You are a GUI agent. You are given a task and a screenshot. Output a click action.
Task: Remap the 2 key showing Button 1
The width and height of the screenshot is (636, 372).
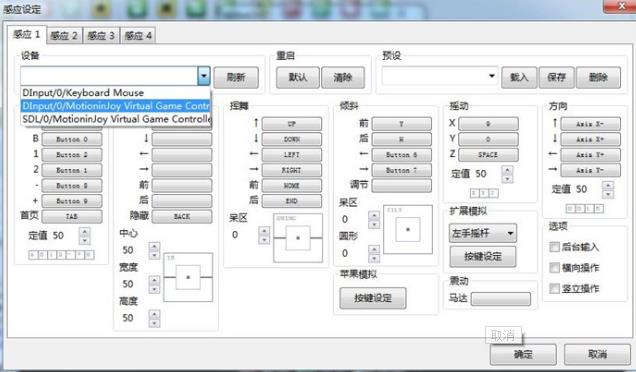(x=72, y=170)
